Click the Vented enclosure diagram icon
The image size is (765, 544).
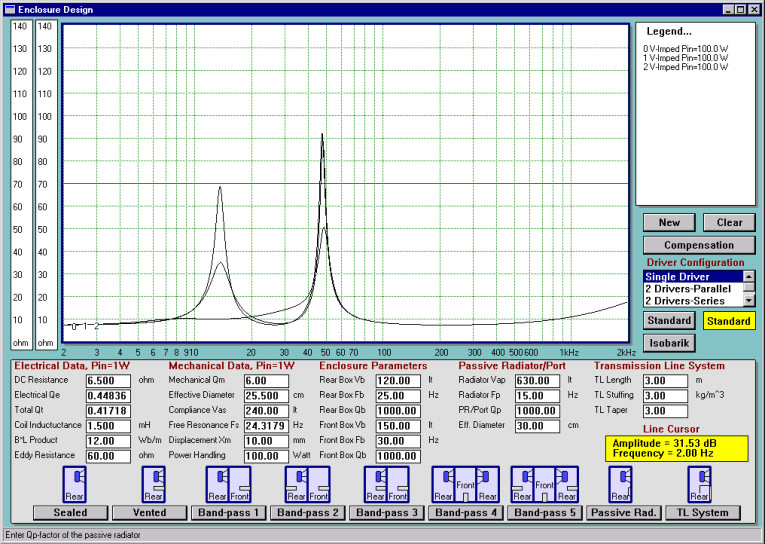pyautogui.click(x=152, y=484)
